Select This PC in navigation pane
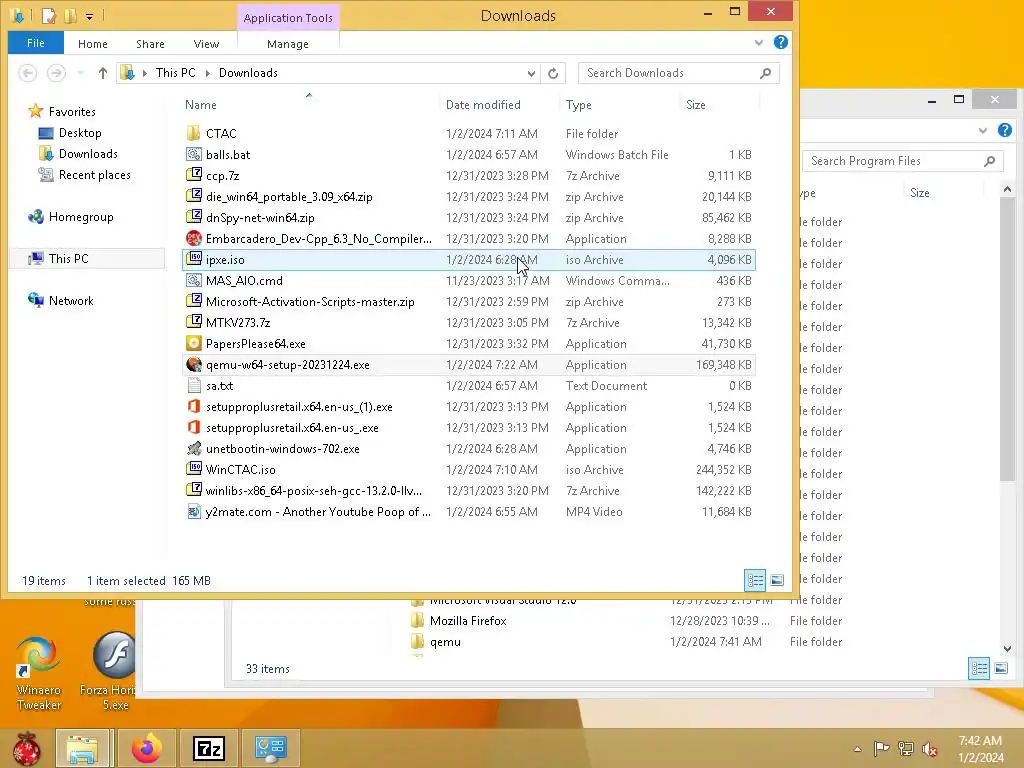Screen dimensions: 1024x768 coord(68,259)
